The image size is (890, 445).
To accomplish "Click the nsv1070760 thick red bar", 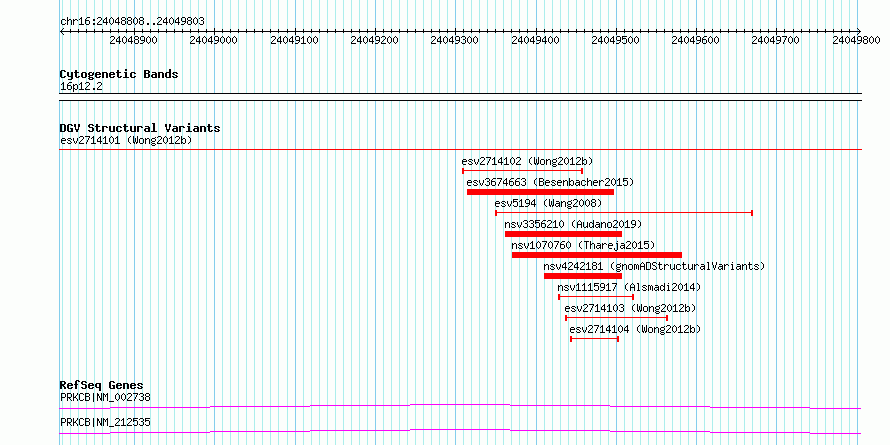I will point(597,255).
